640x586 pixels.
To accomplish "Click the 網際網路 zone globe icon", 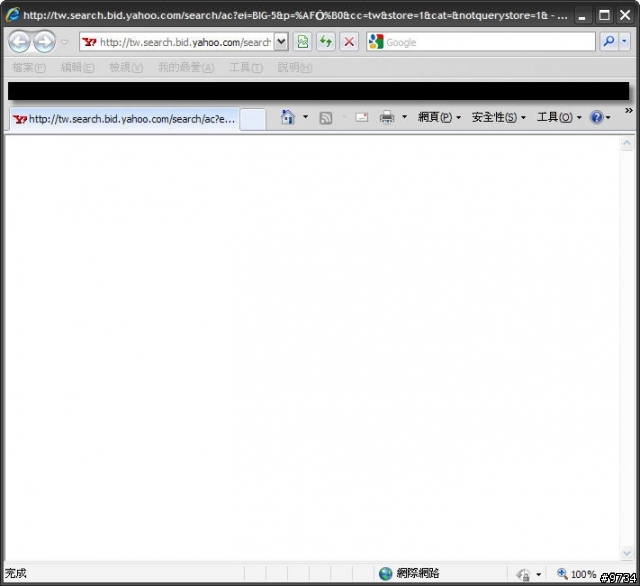I will (385, 573).
